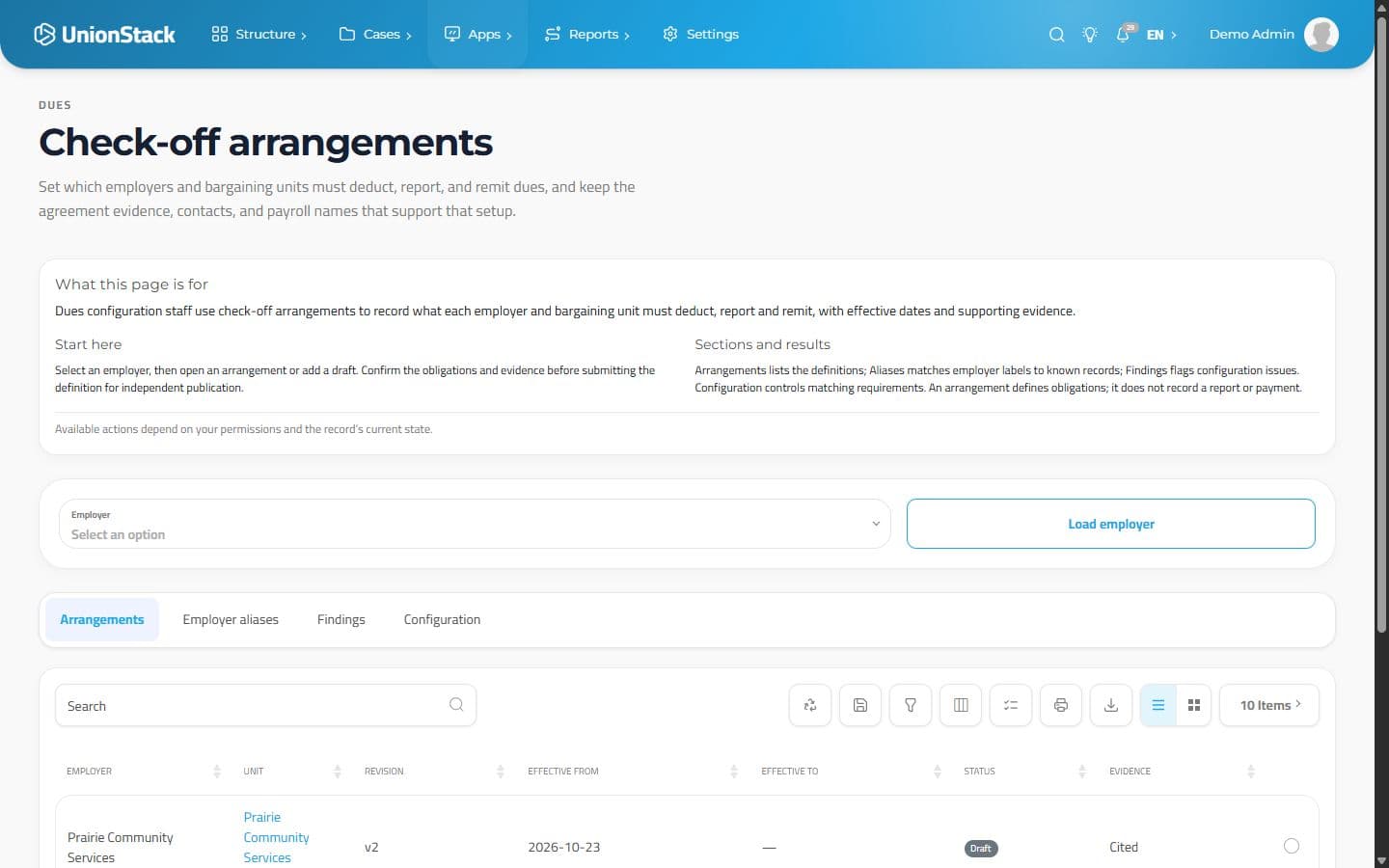
Task: Open the search icon in header
Action: (1056, 34)
